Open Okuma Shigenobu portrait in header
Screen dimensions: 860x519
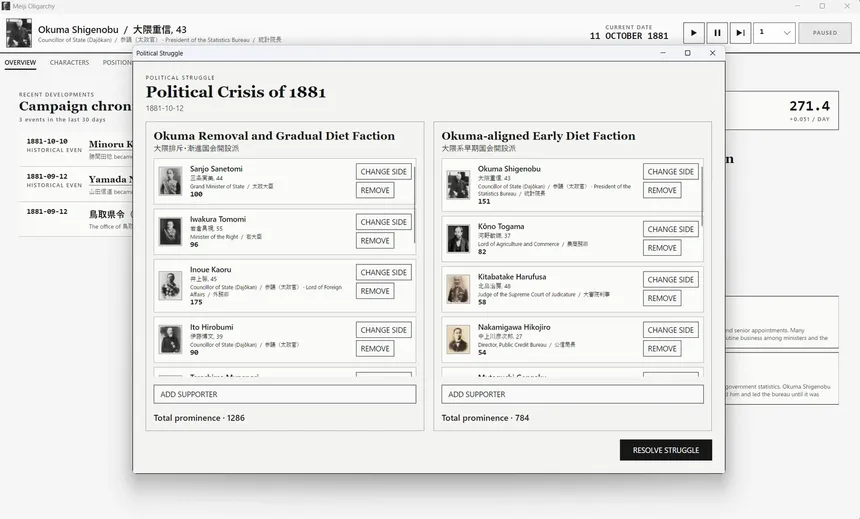pos(19,33)
